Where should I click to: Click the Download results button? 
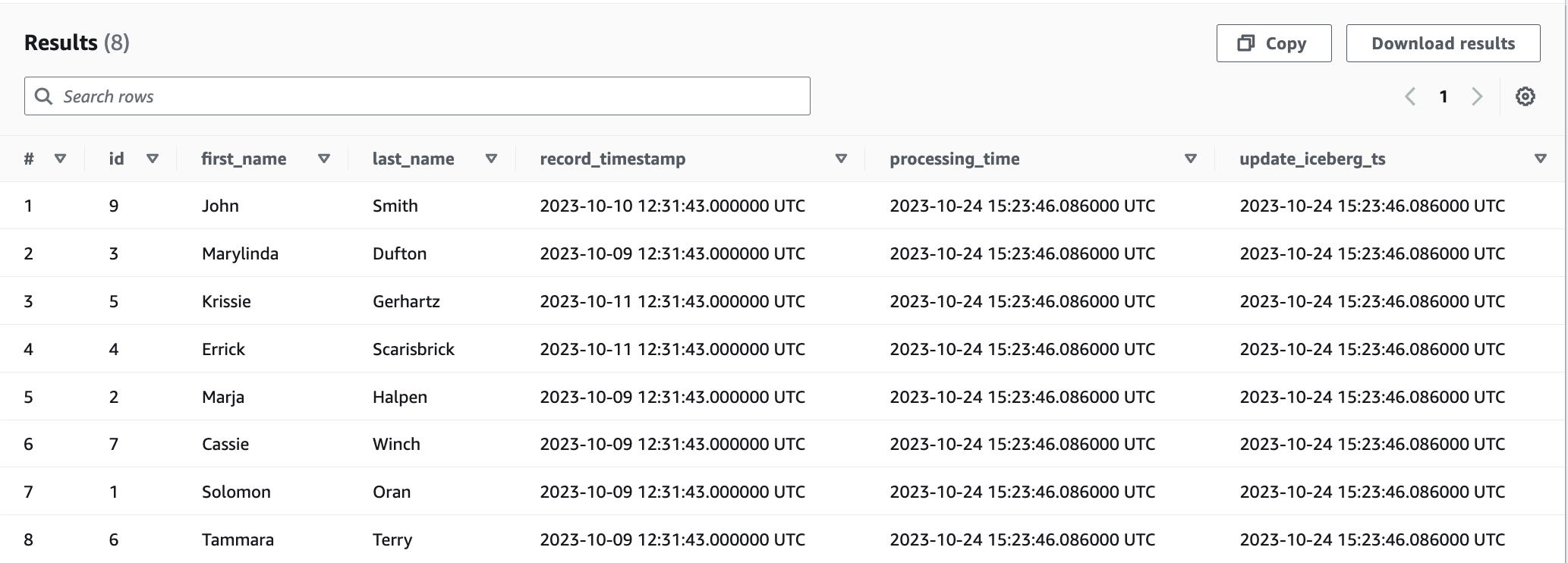pyautogui.click(x=1443, y=42)
